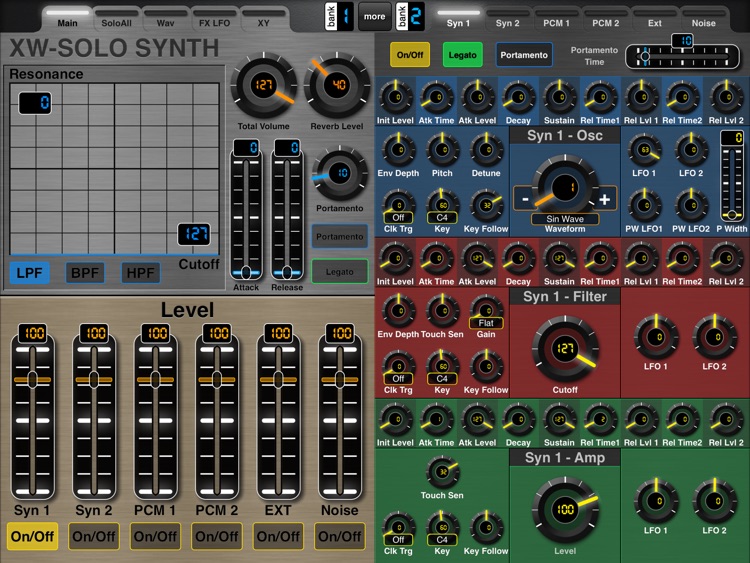Open the FX LFO tab
The image size is (750, 563).
[214, 20]
